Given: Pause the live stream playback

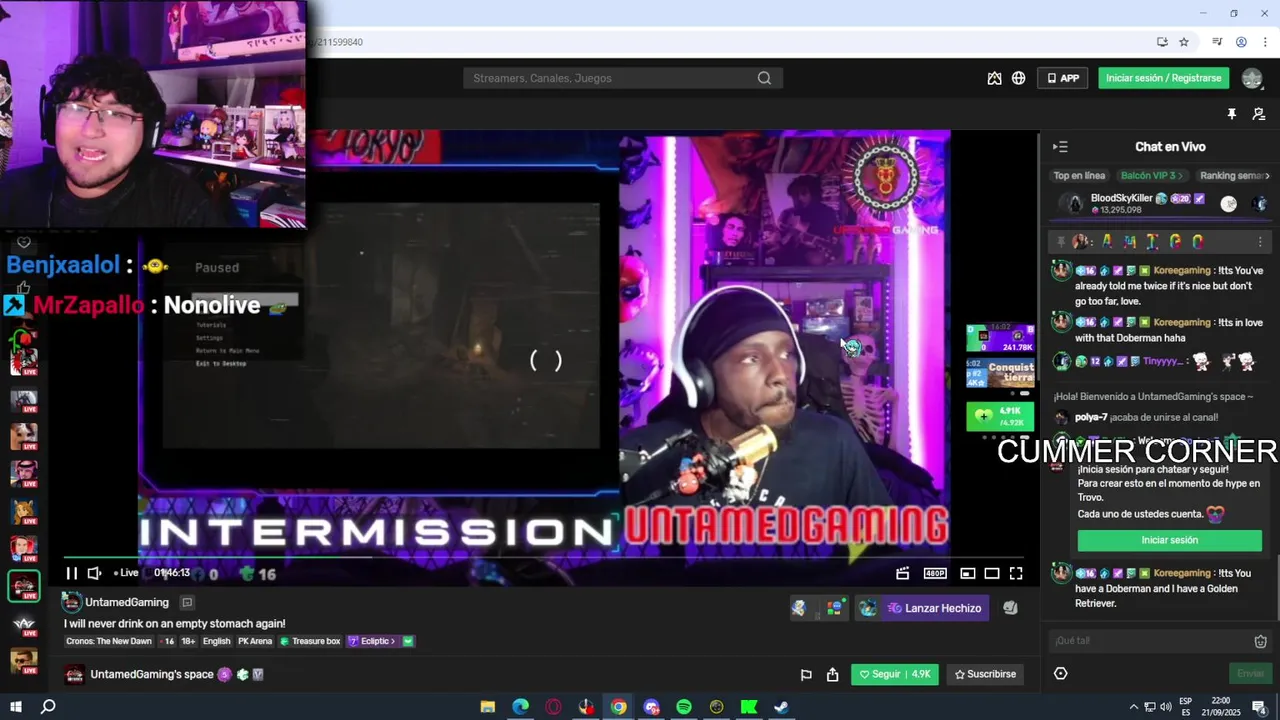Looking at the screenshot, I should pyautogui.click(x=72, y=573).
